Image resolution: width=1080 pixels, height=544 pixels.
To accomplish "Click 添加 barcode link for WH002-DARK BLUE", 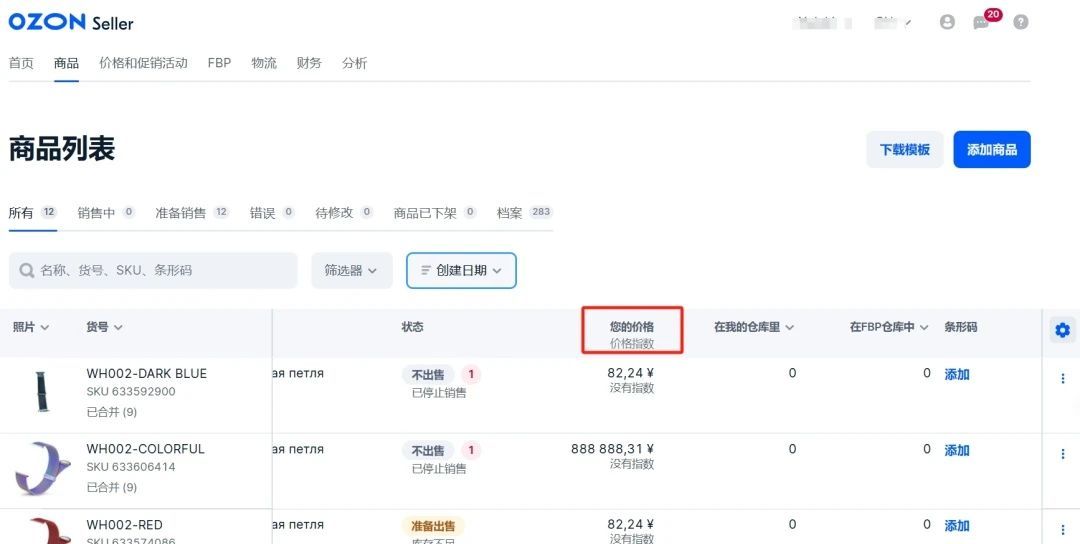I will [957, 375].
